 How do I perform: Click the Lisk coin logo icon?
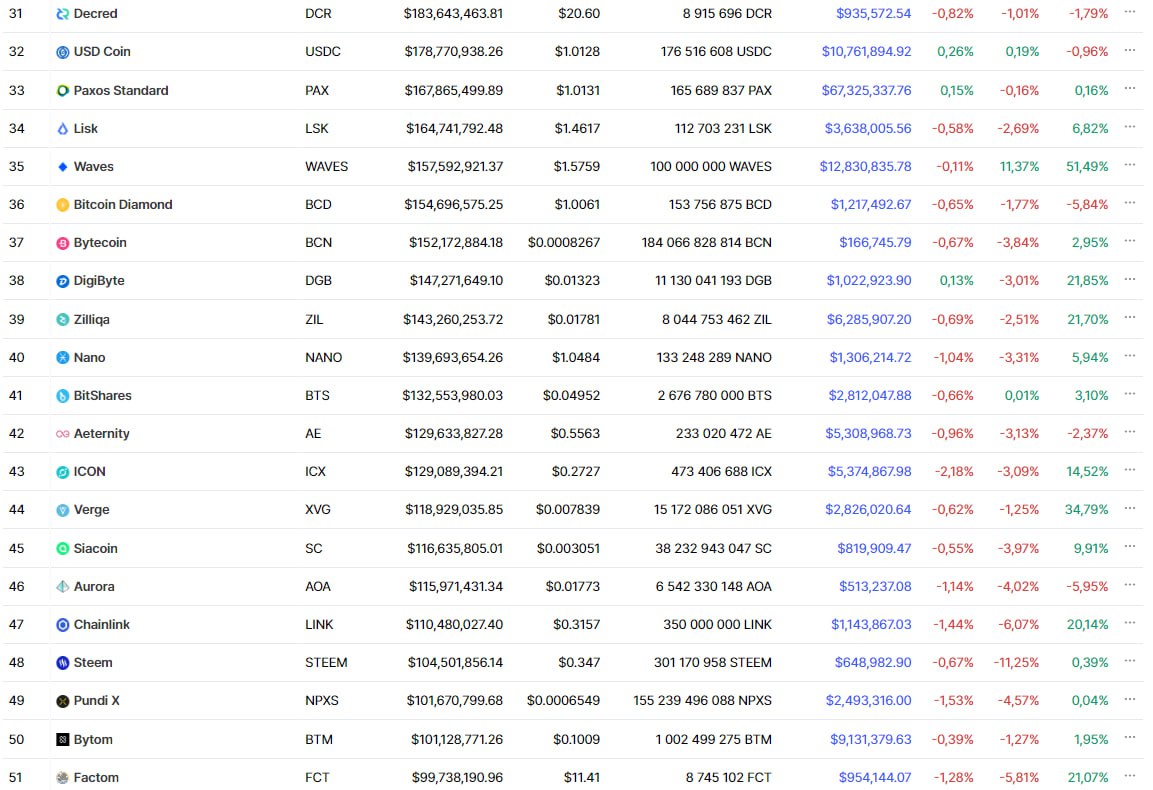[63, 129]
